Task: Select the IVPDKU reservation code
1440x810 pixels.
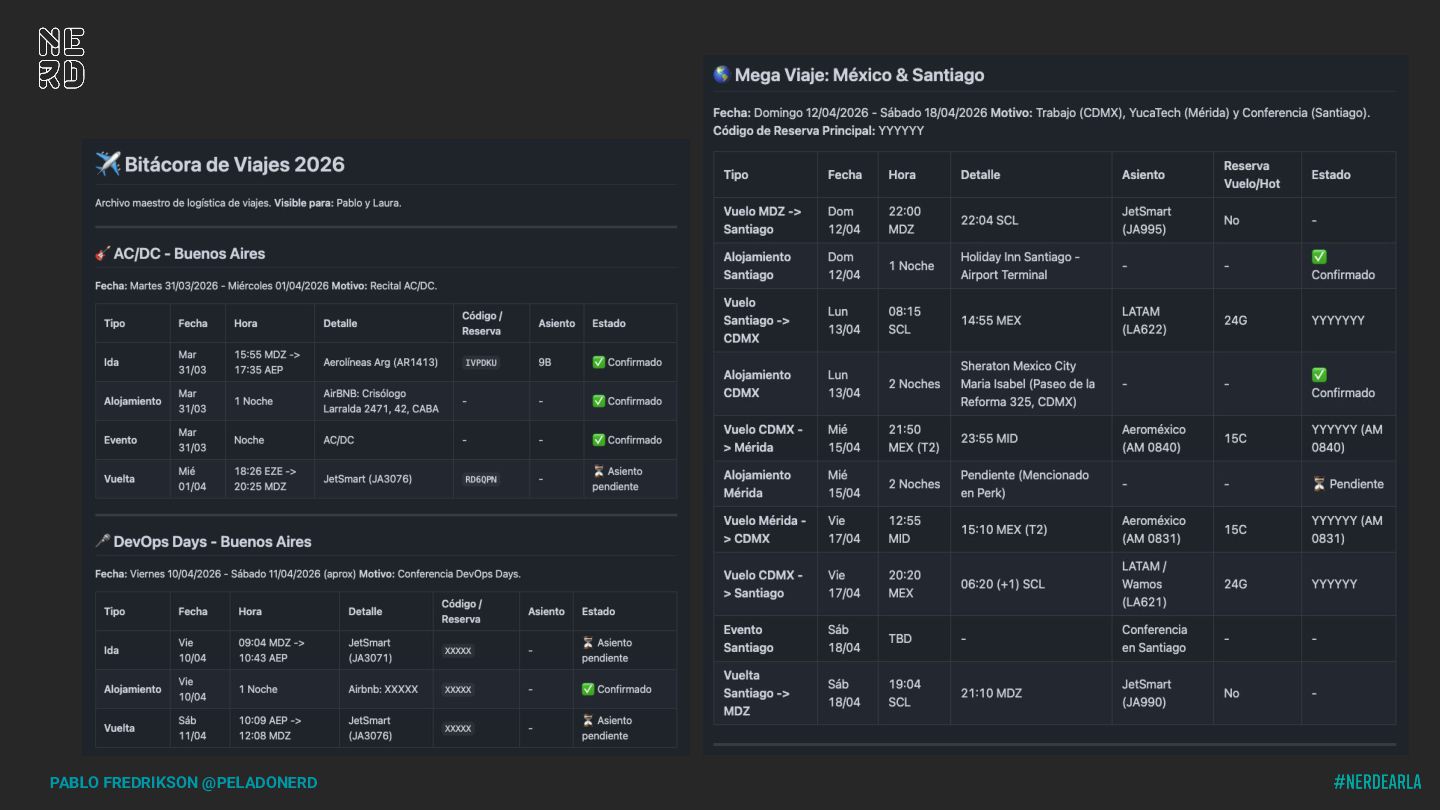Action: (x=480, y=362)
